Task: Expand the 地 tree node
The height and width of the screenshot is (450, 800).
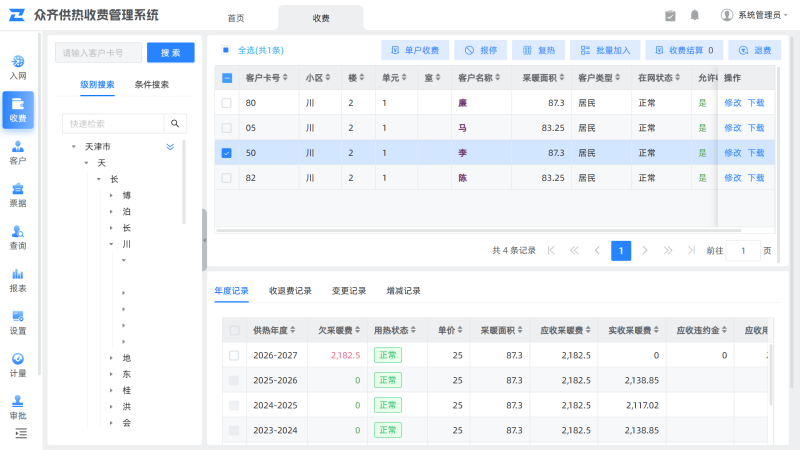Action: click(x=111, y=358)
